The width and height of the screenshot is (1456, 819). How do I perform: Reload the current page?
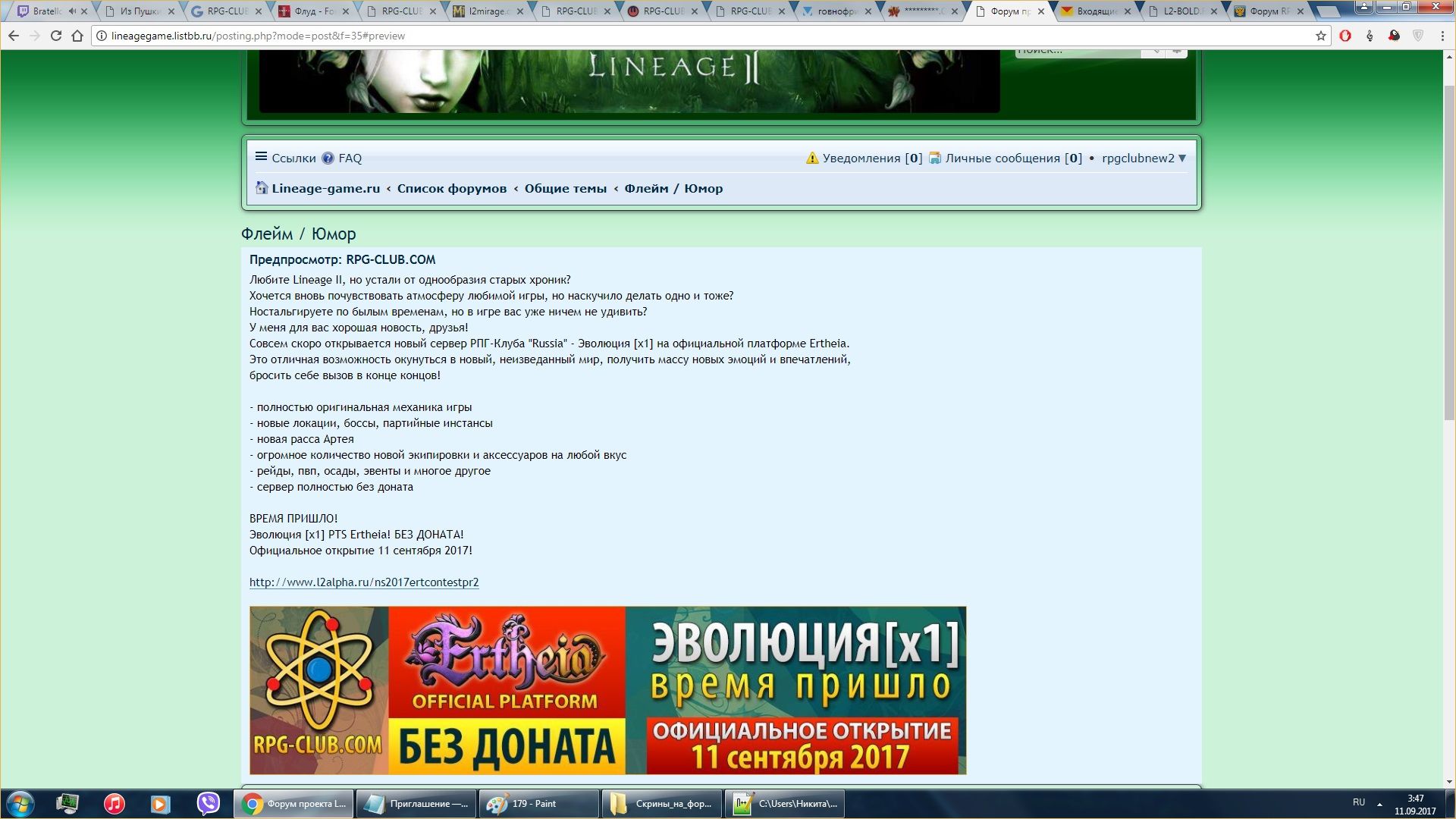click(56, 36)
